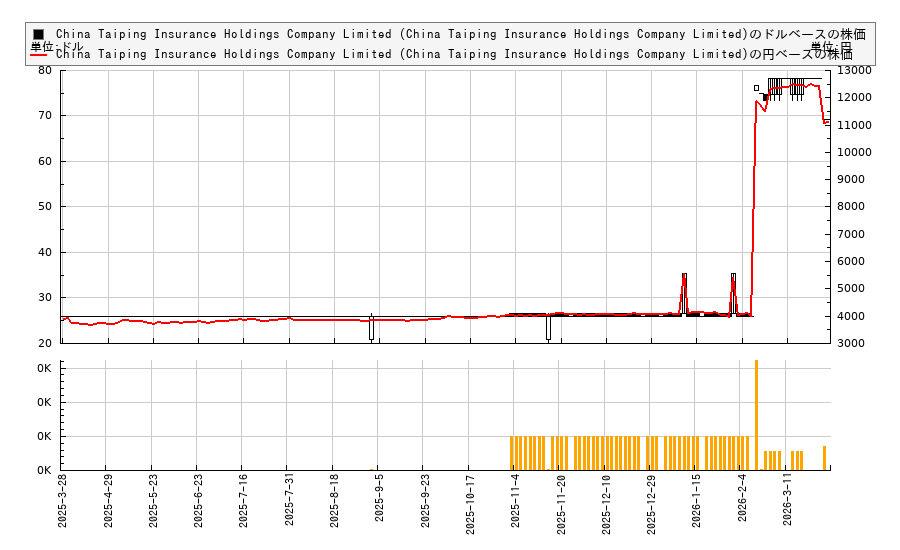Click the yen axis value 13000
This screenshot has width=900, height=550.
pyautogui.click(x=855, y=71)
